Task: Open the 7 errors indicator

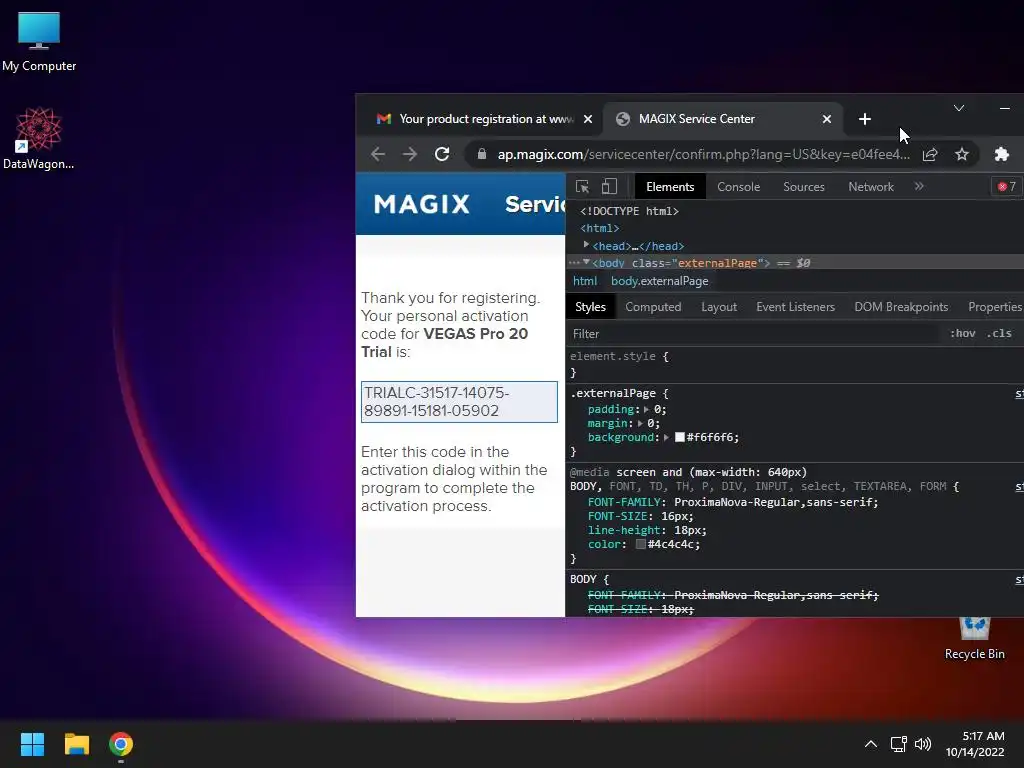Action: (x=1007, y=187)
